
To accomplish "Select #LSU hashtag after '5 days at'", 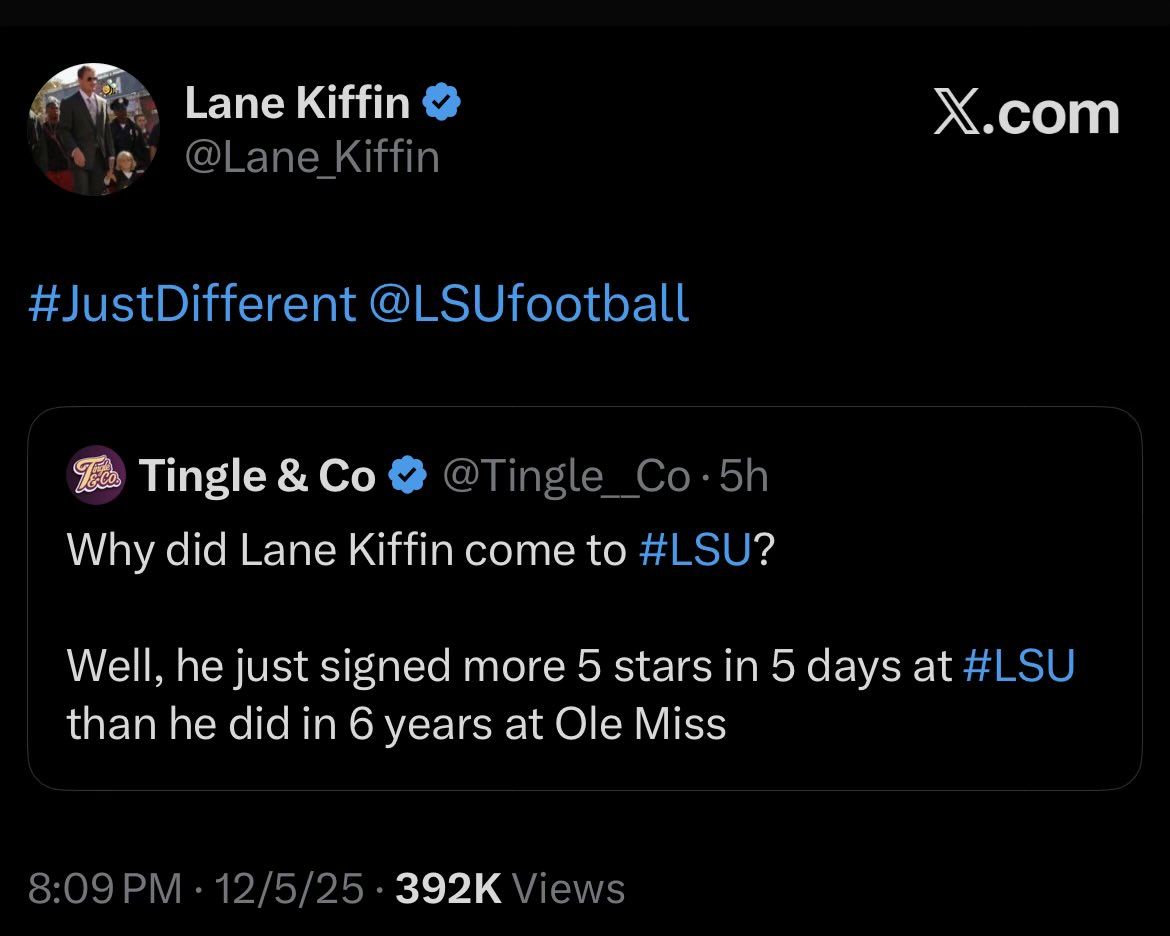I will click(x=1018, y=666).
